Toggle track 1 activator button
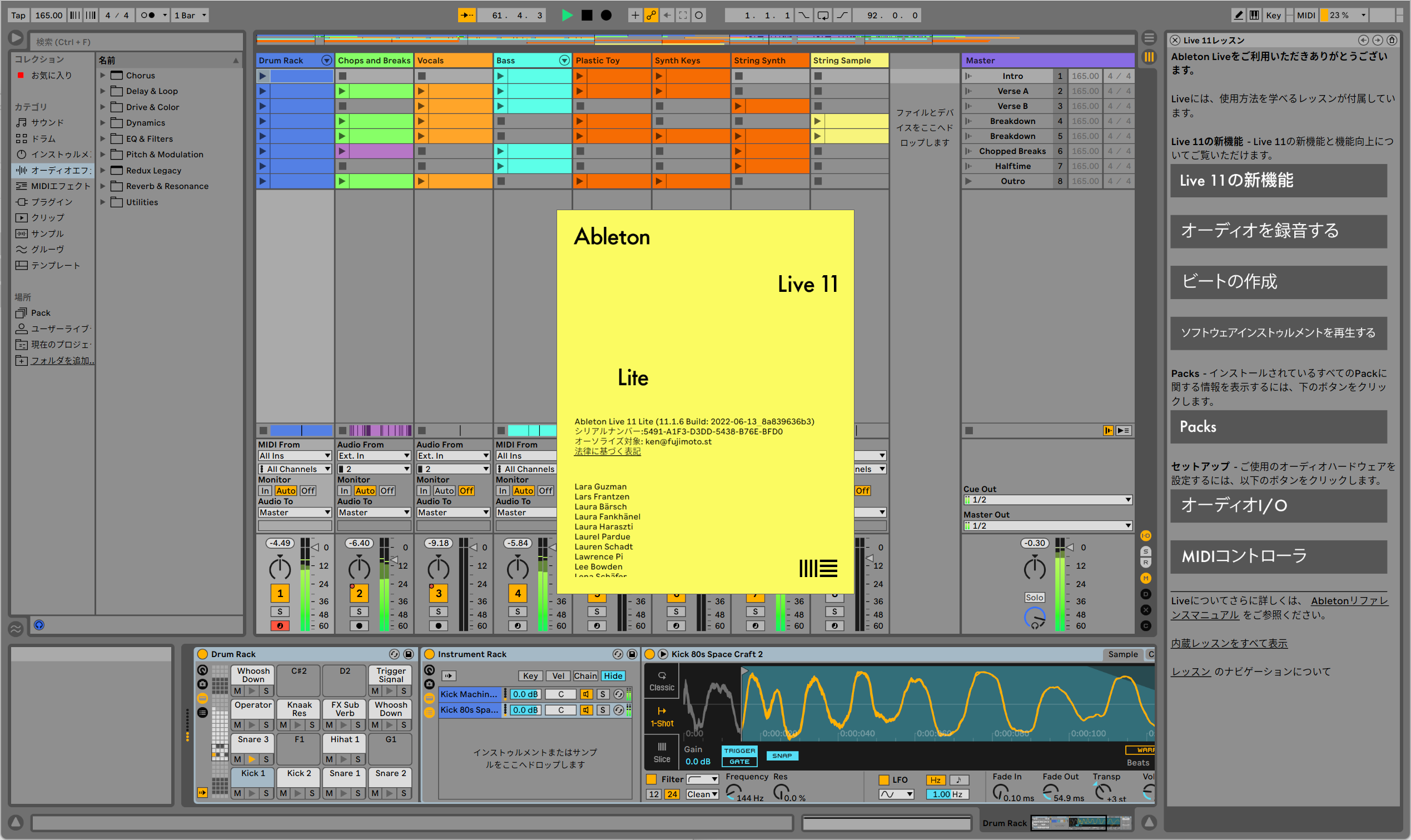1411x840 pixels. pyautogui.click(x=280, y=593)
